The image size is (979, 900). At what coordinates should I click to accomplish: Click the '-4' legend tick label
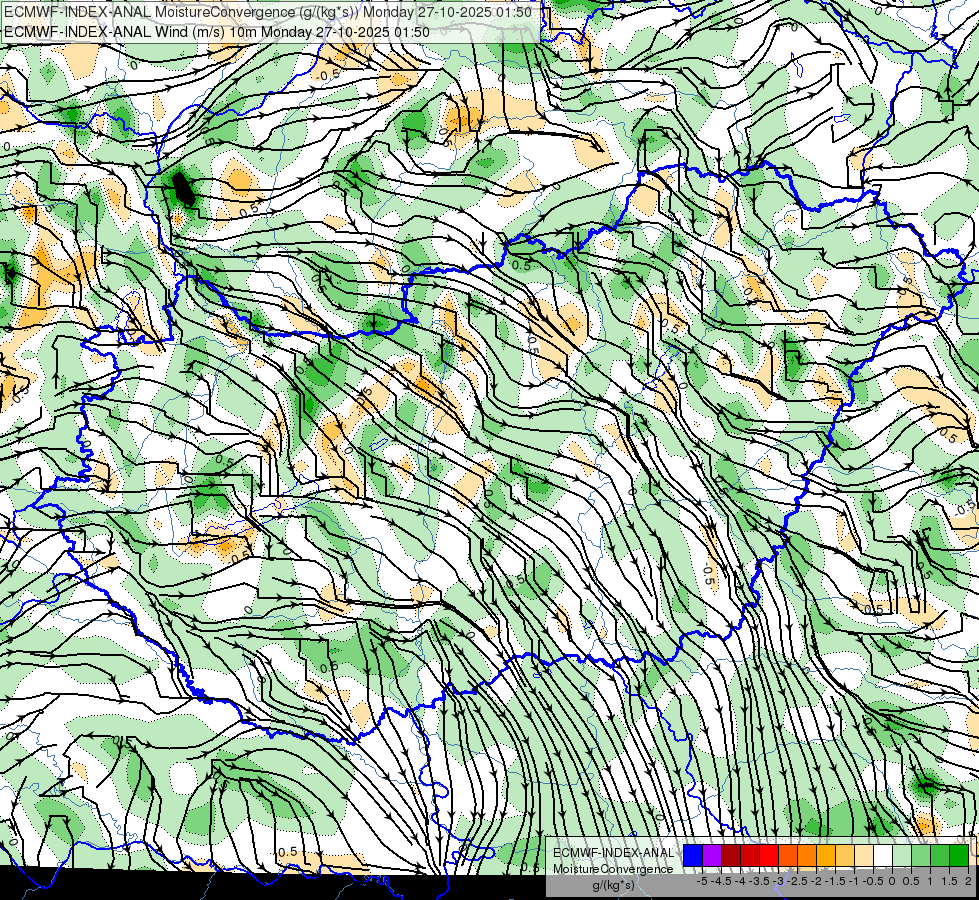pyautogui.click(x=740, y=881)
